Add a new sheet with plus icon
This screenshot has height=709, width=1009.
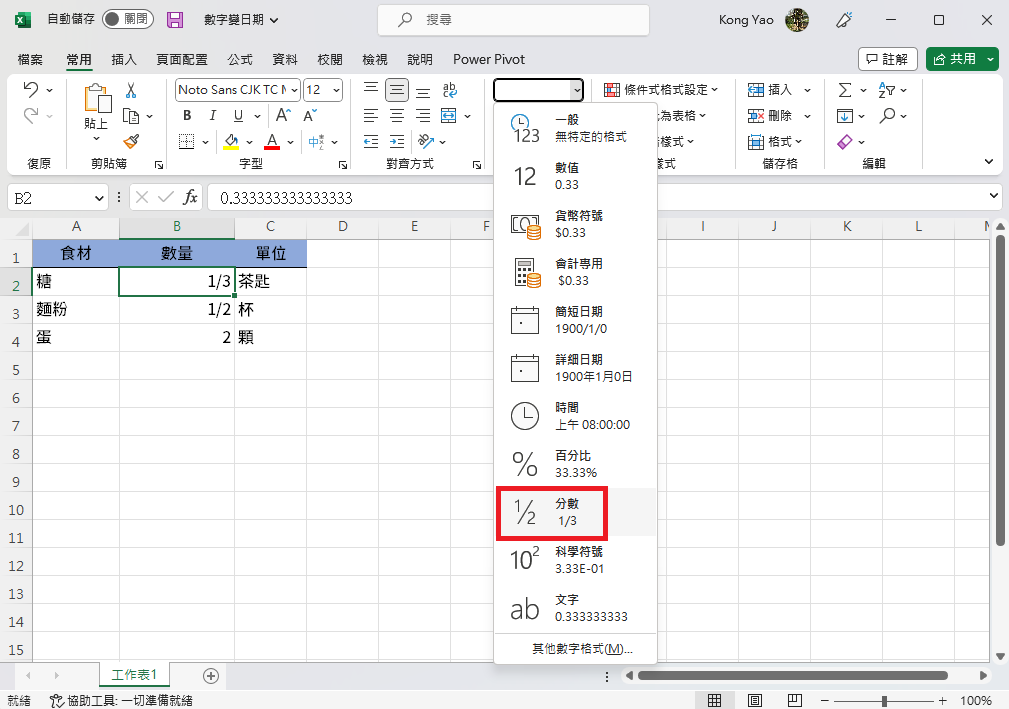coord(210,675)
